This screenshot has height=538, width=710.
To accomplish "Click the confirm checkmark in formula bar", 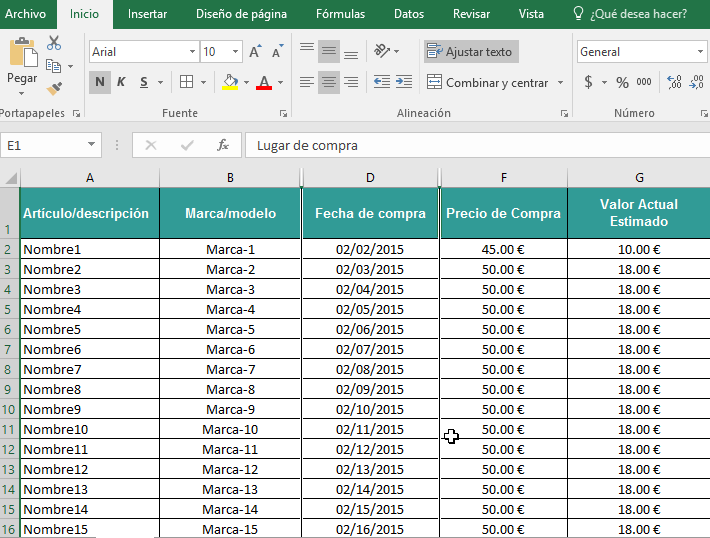I will click(187, 145).
